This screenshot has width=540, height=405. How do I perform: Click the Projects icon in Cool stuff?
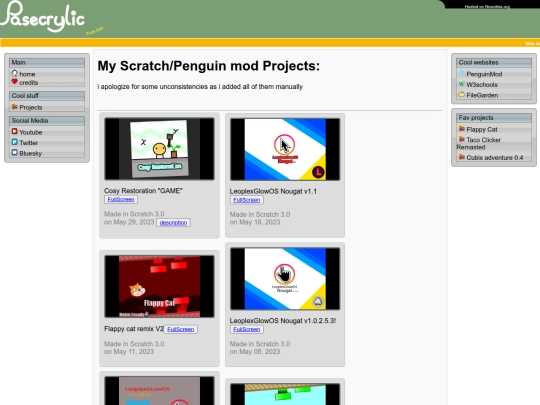coord(14,107)
